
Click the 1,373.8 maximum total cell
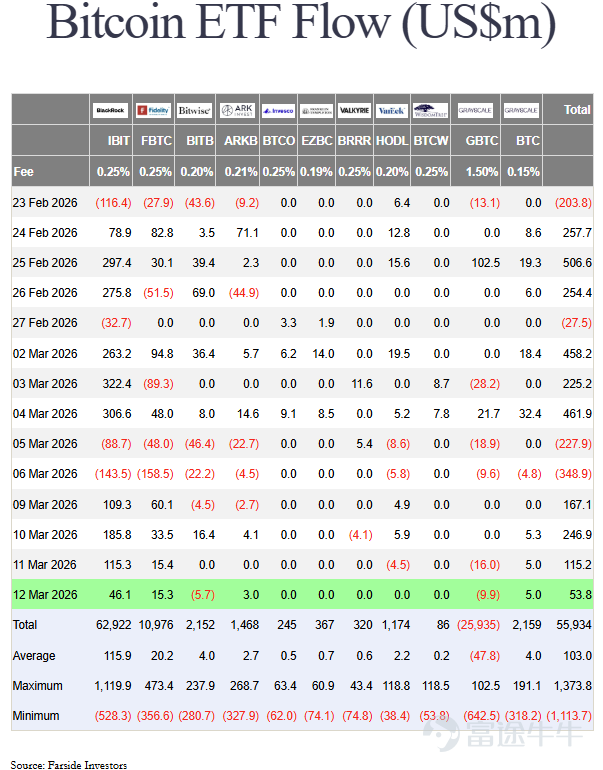573,686
